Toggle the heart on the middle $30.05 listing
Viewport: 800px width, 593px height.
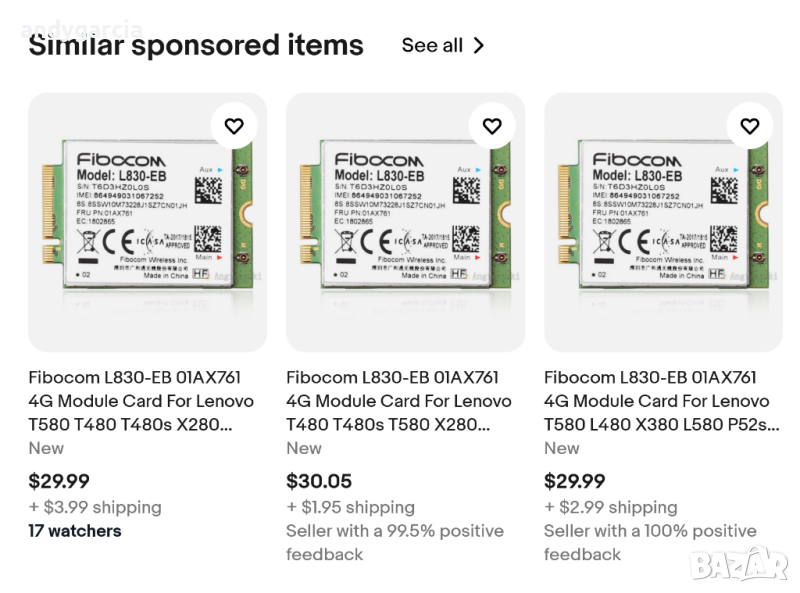(x=492, y=126)
